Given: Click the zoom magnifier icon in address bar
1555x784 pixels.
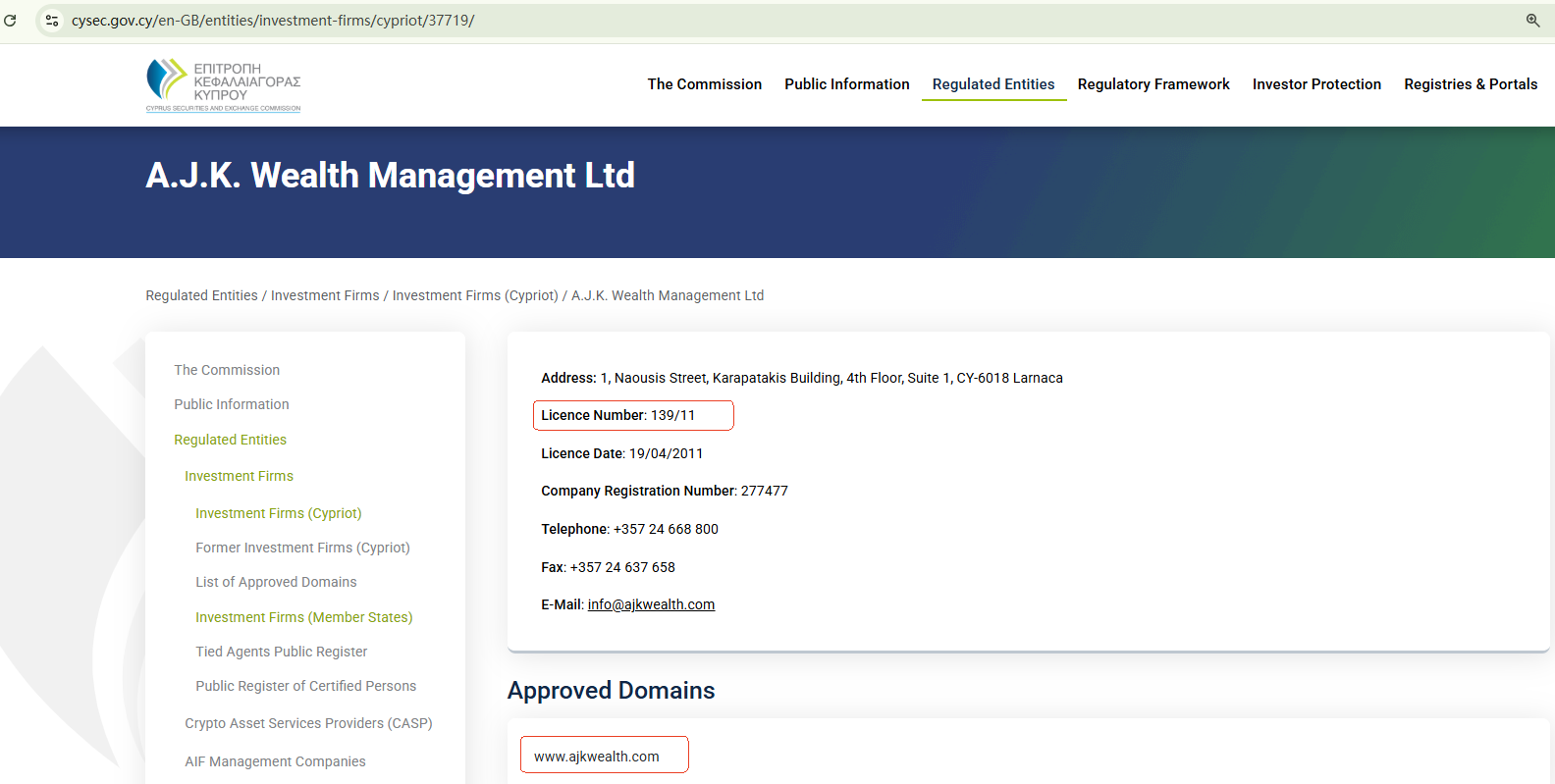Looking at the screenshot, I should (1532, 20).
